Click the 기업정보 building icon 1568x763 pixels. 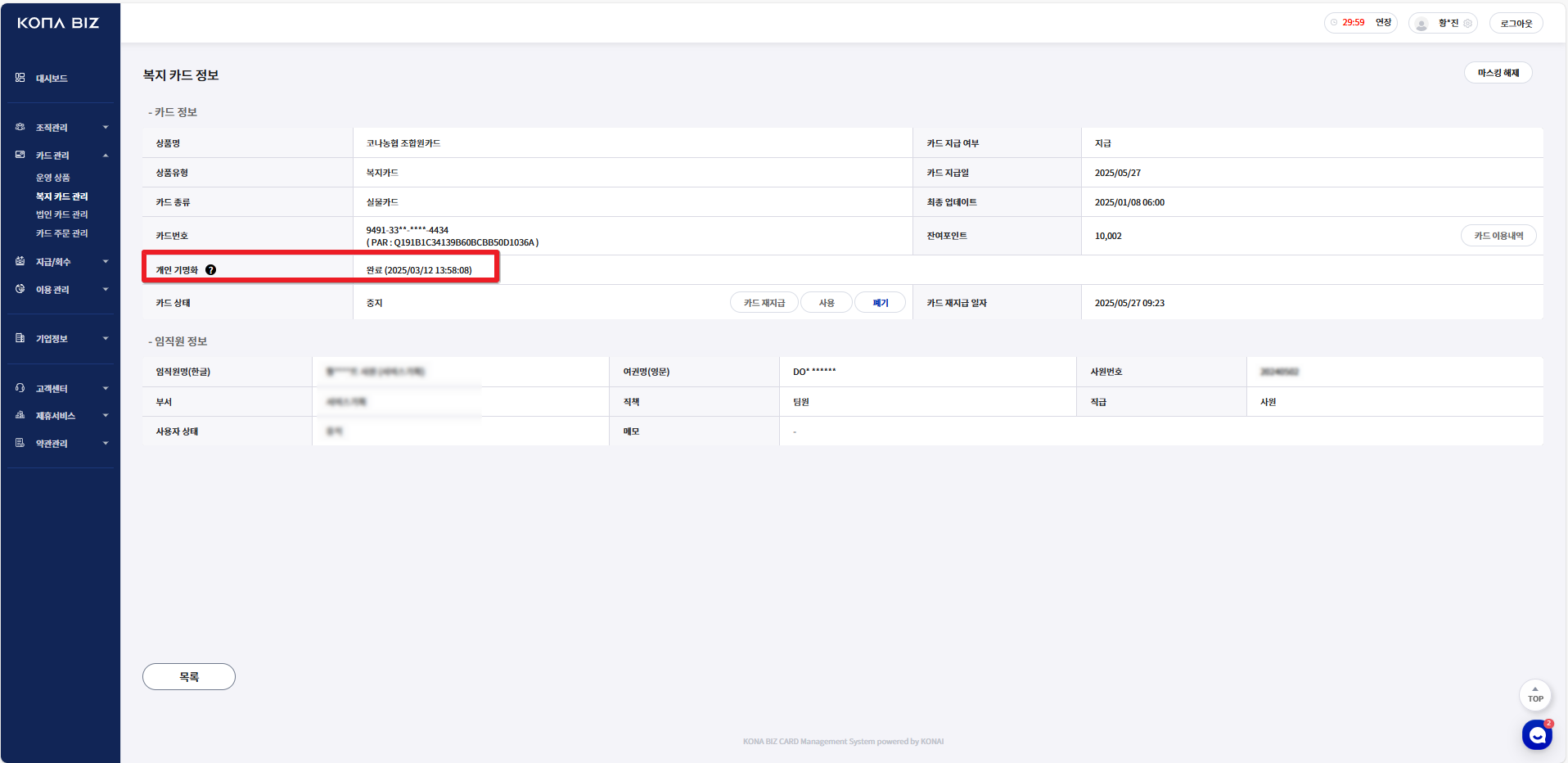[20, 338]
